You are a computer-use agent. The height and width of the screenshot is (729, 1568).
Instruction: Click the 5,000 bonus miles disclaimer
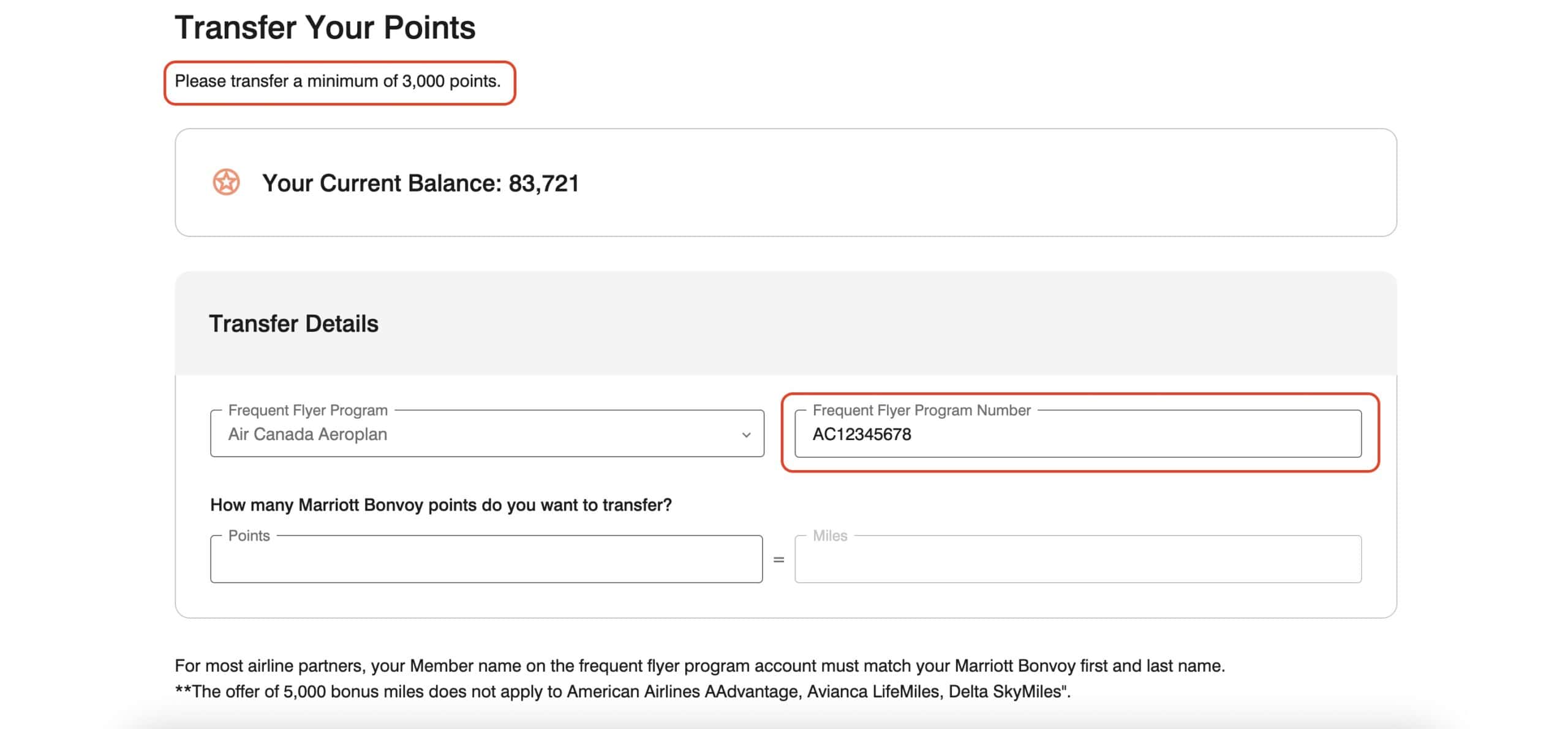[622, 692]
